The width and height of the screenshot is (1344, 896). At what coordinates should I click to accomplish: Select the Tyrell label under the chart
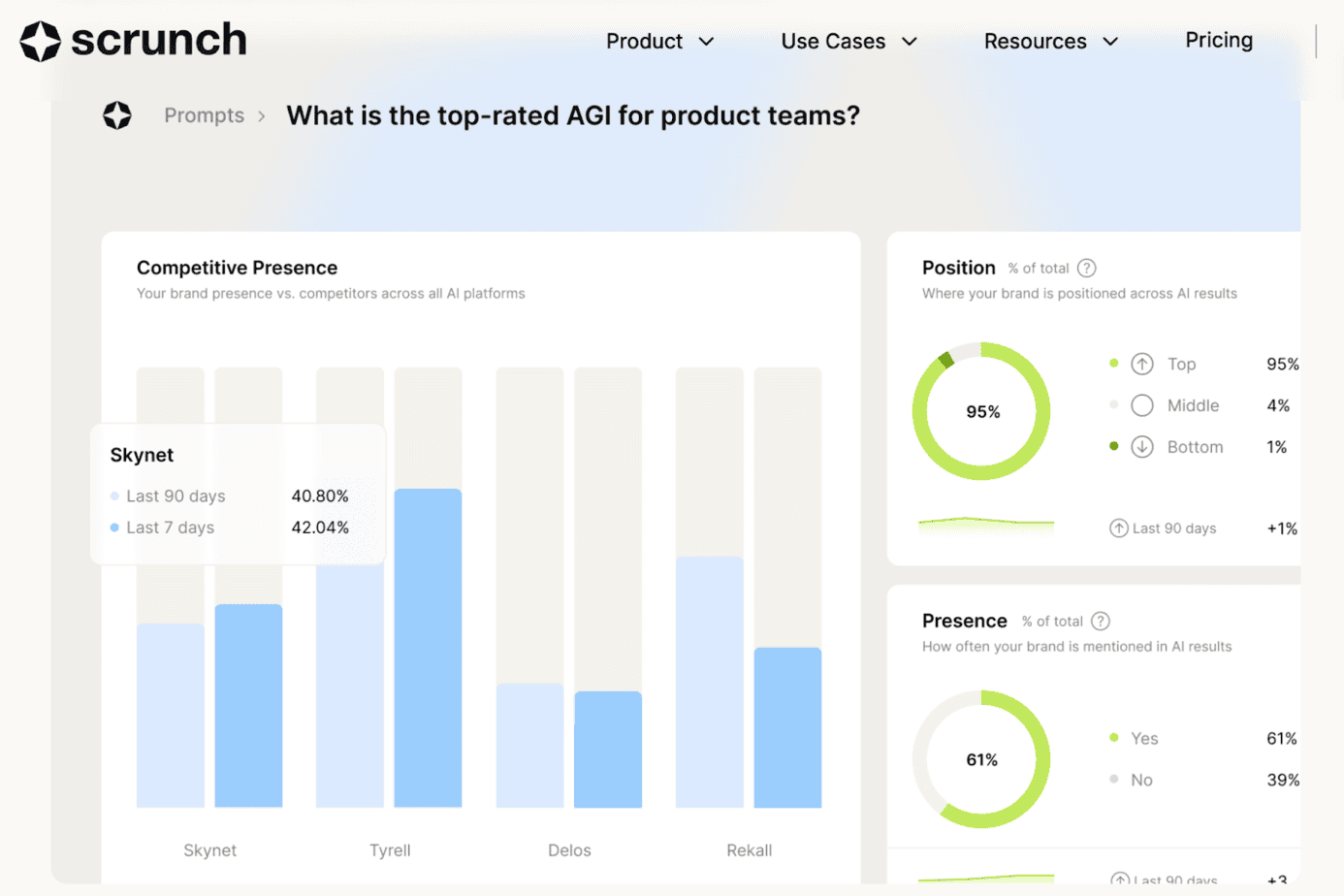point(390,850)
